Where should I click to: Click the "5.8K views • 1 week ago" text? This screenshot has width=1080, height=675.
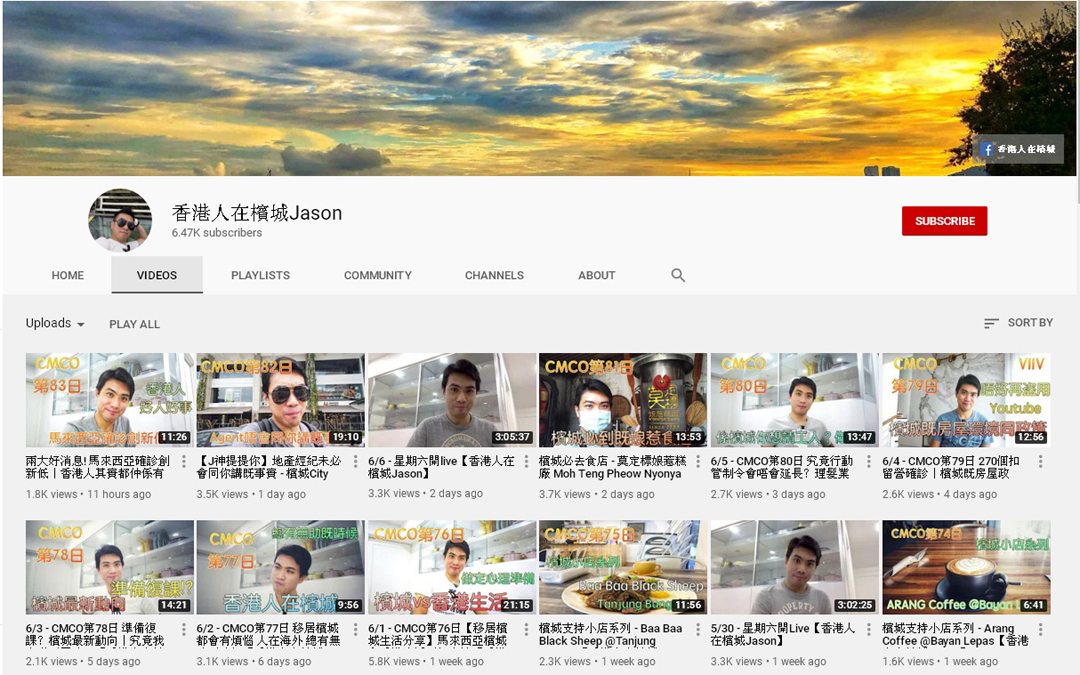click(x=426, y=661)
